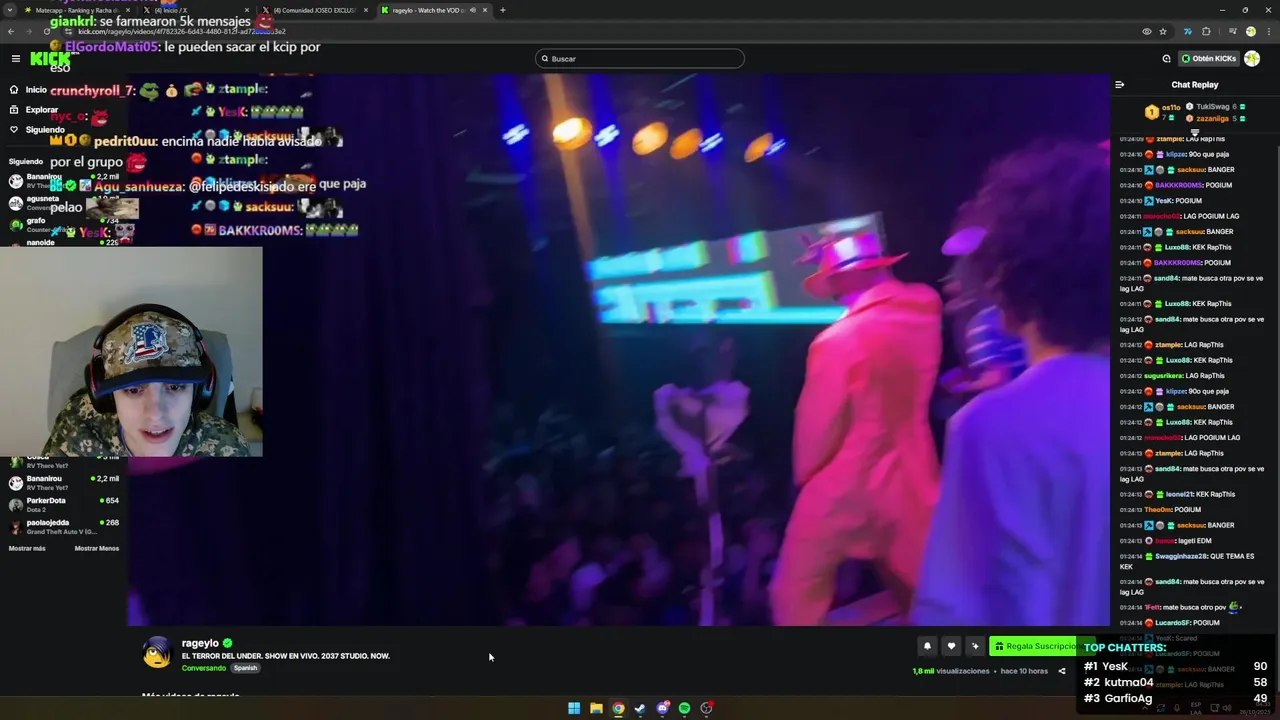Click the Chat Replay header title
1280x720 pixels.
click(x=1195, y=85)
